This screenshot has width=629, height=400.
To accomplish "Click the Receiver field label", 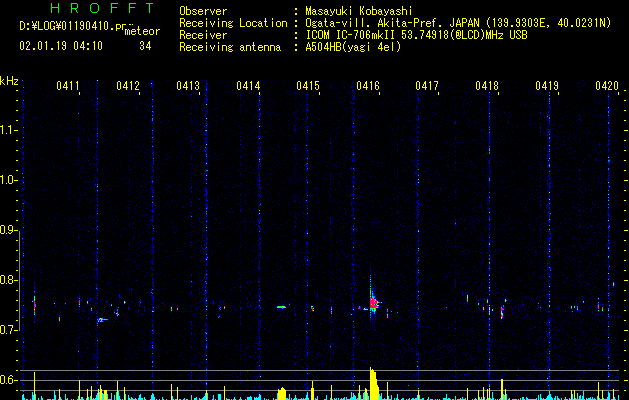I will [x=203, y=35].
